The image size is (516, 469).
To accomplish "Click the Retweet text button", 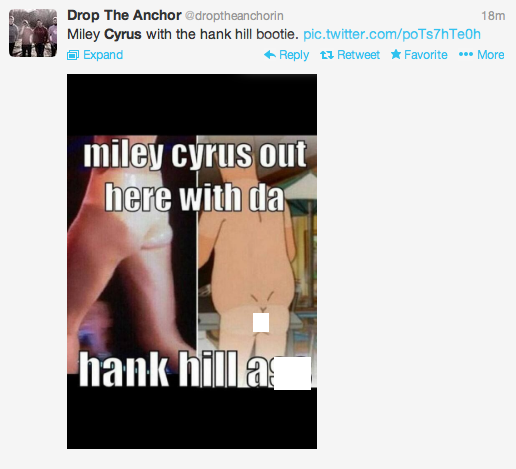I will coord(358,55).
